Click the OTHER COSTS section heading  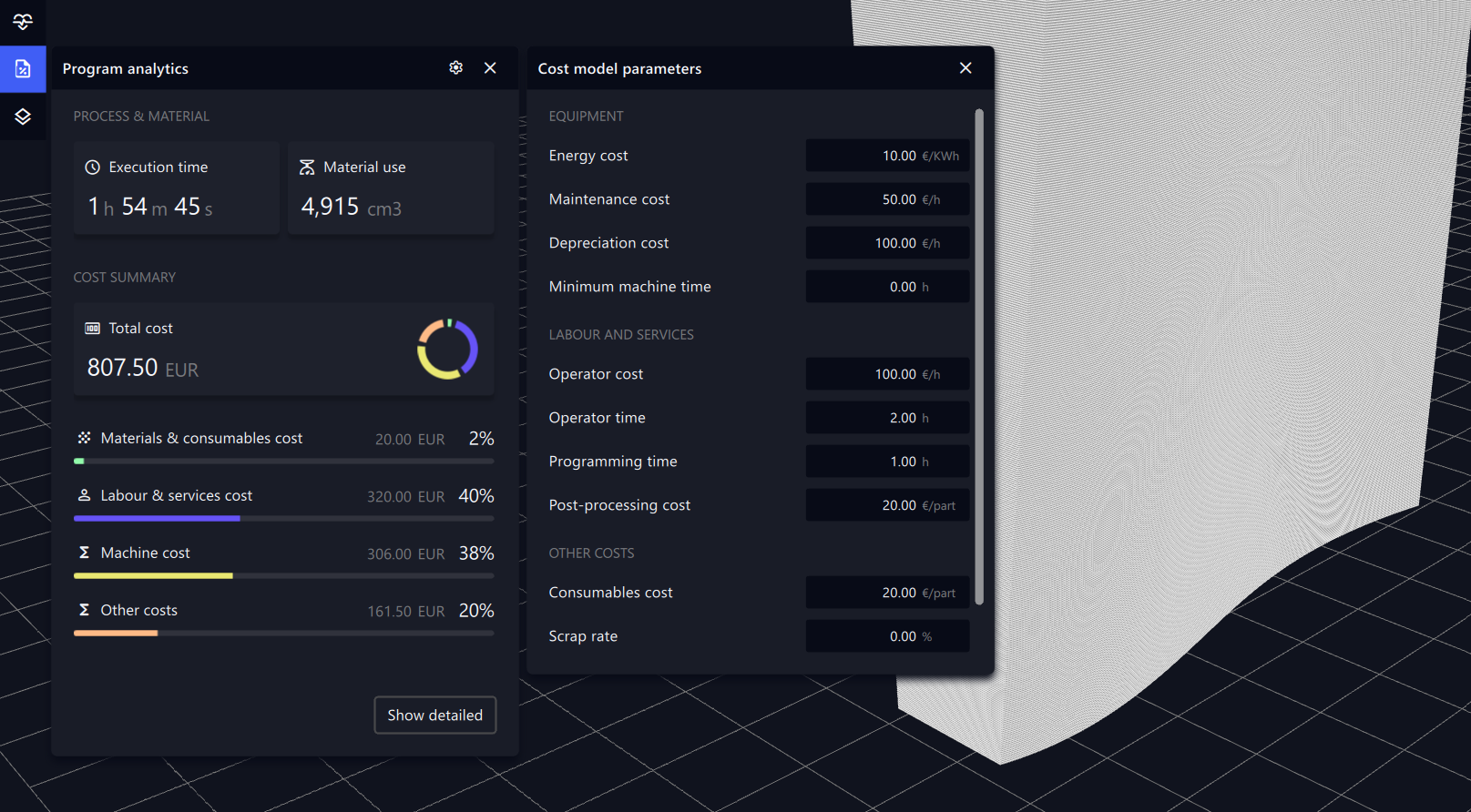coord(591,553)
